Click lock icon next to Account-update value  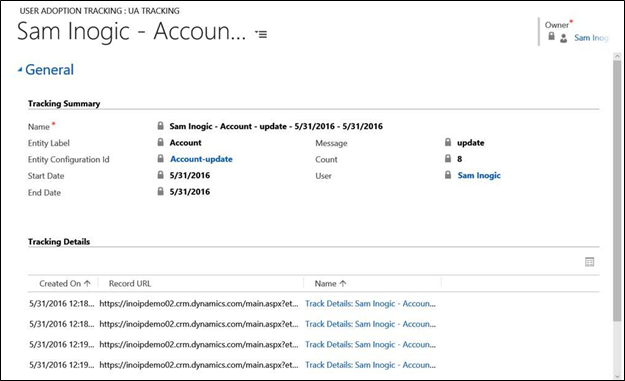tap(160, 159)
